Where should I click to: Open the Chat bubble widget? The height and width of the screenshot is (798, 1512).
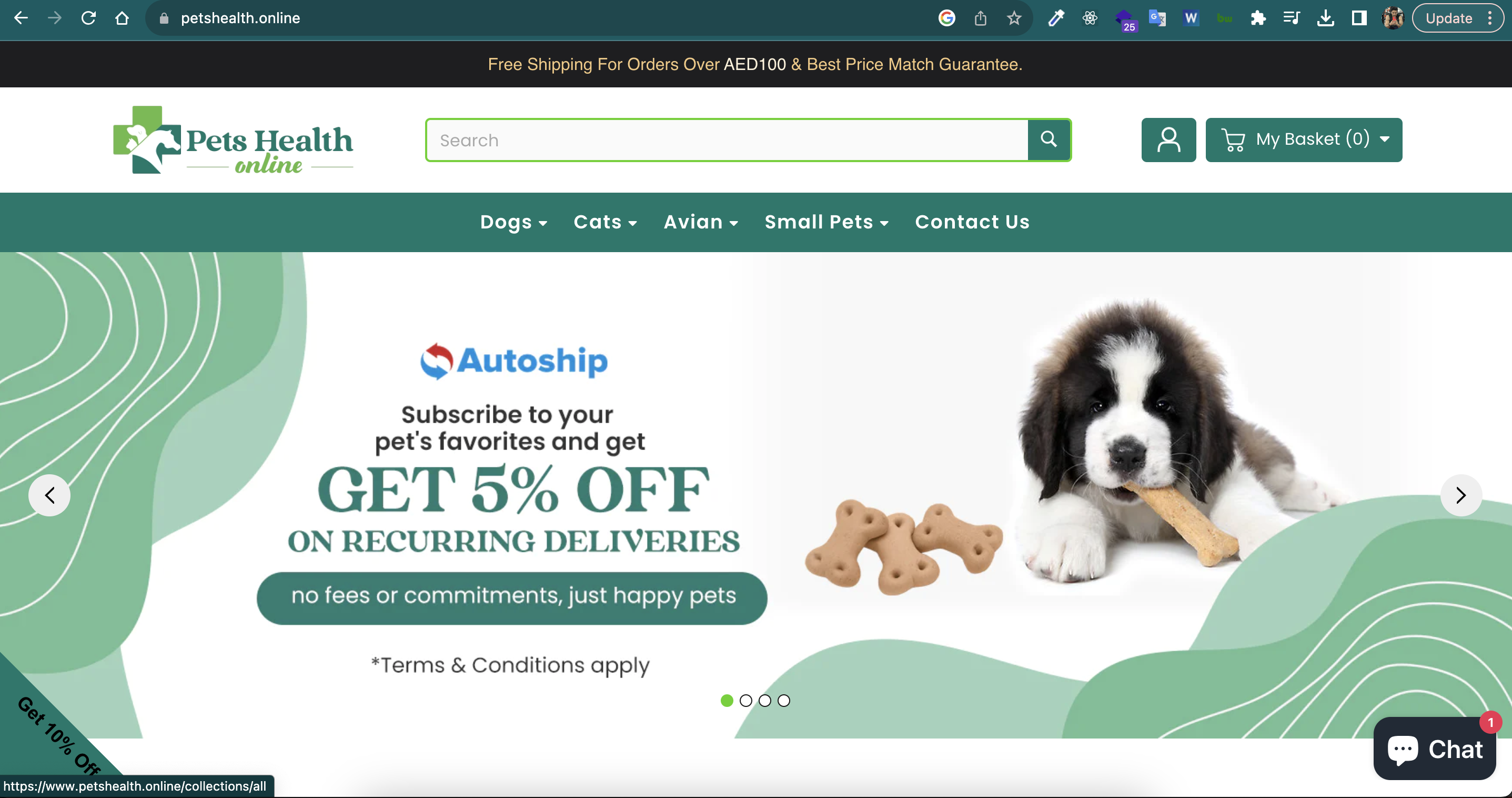coord(1435,749)
